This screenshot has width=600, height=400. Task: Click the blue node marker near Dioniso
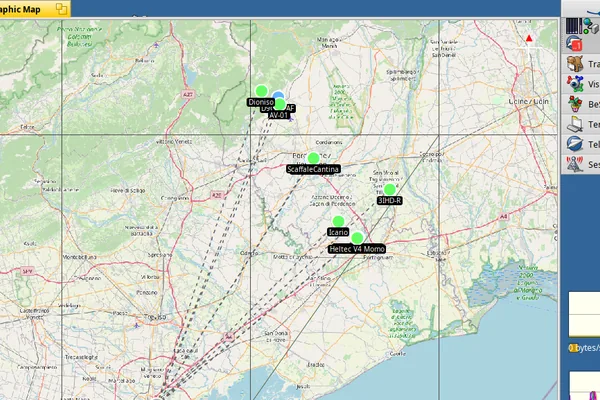(x=278, y=96)
